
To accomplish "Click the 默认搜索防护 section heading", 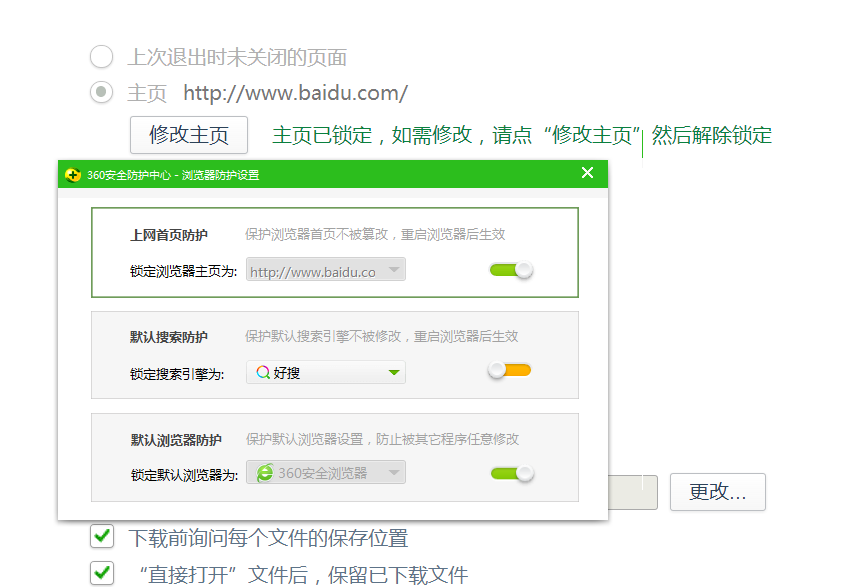I will tap(169, 337).
